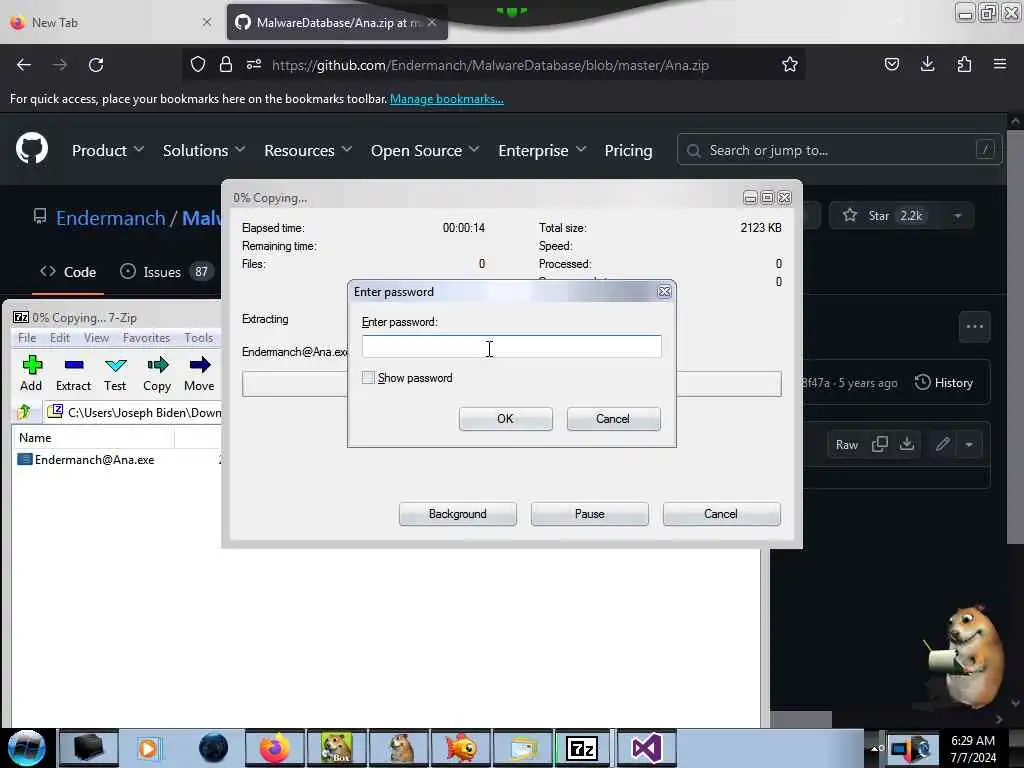Confirm the password with OK
The width and height of the screenshot is (1024, 768).
(x=505, y=419)
